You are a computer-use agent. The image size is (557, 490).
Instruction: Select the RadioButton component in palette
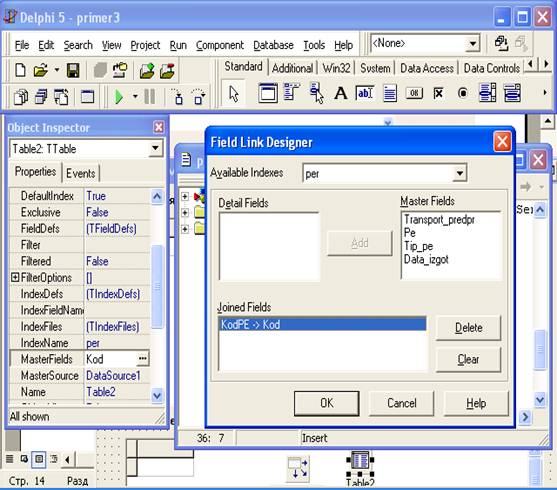coord(463,93)
